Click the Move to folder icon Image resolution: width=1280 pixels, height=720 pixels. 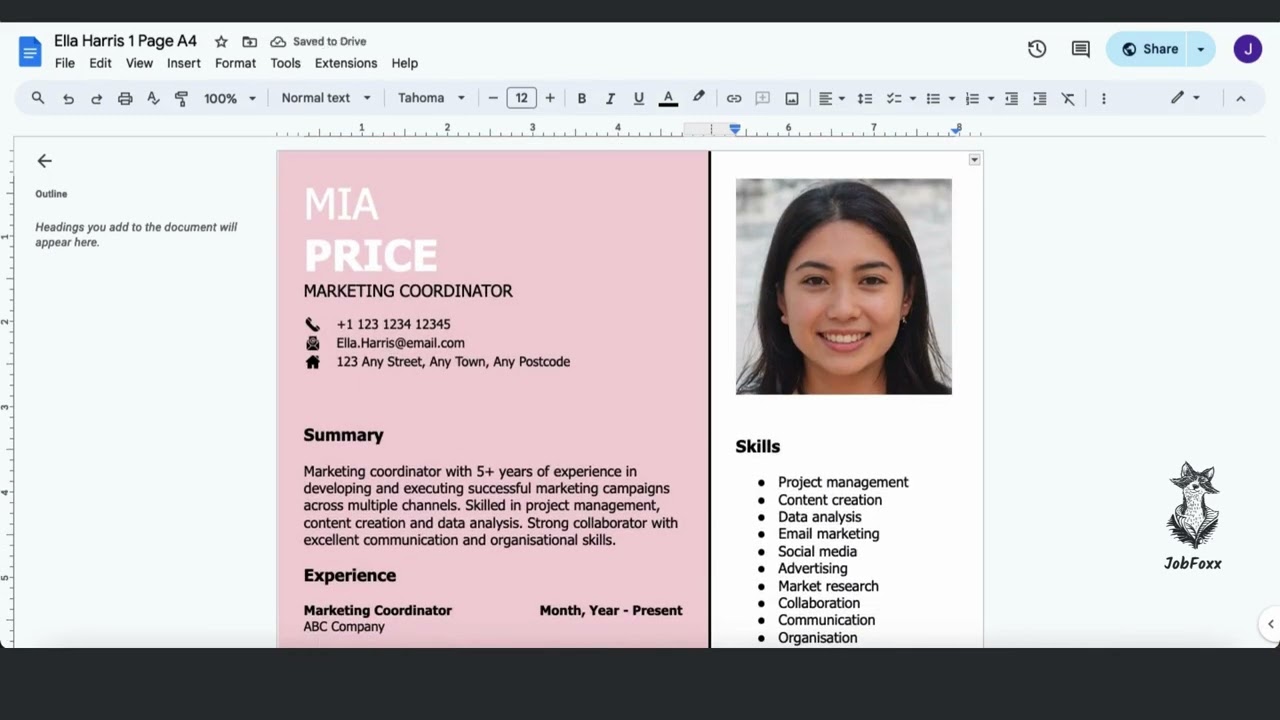pyautogui.click(x=250, y=42)
